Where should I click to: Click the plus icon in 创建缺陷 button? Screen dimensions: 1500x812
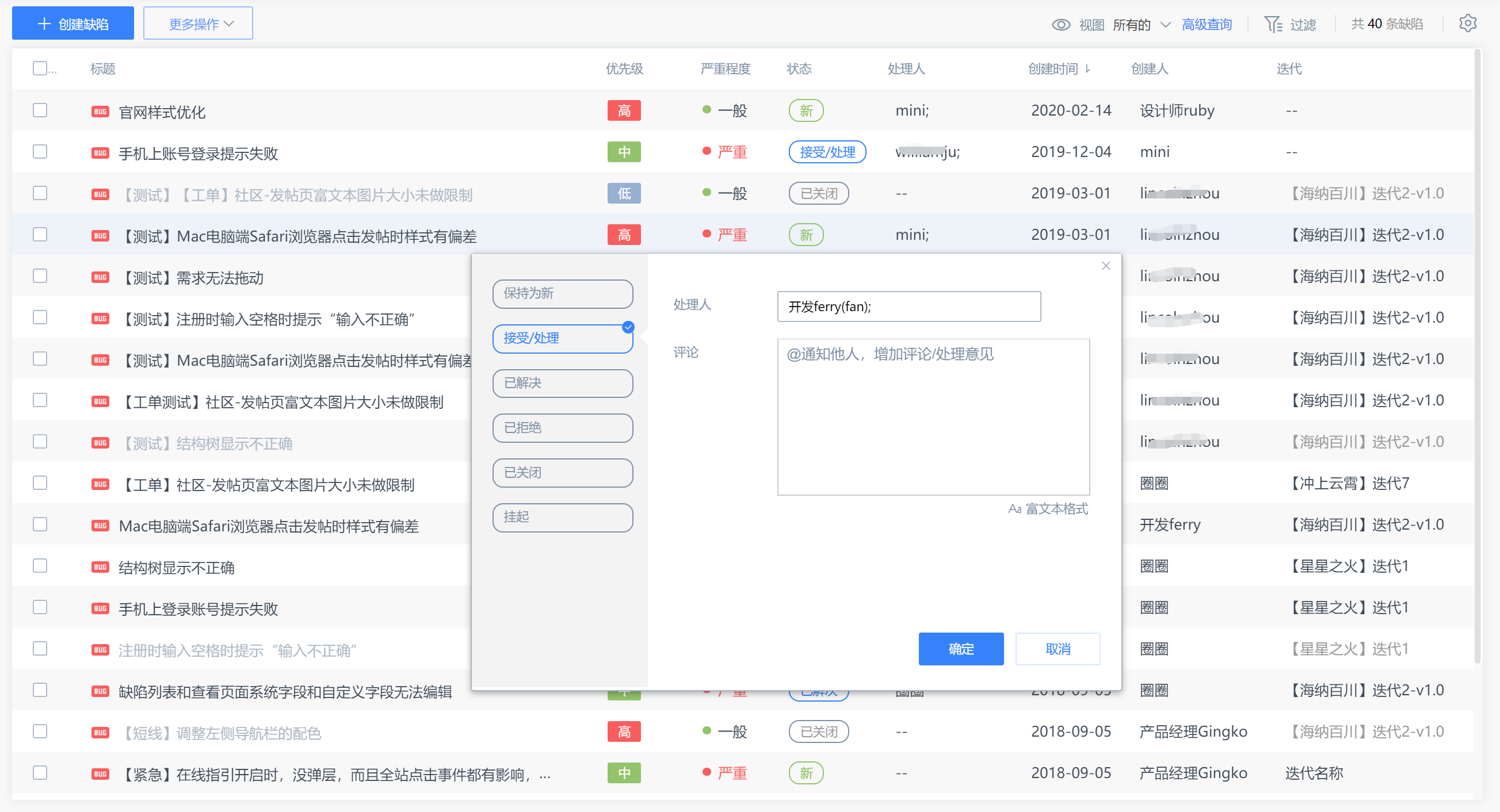pyautogui.click(x=44, y=22)
